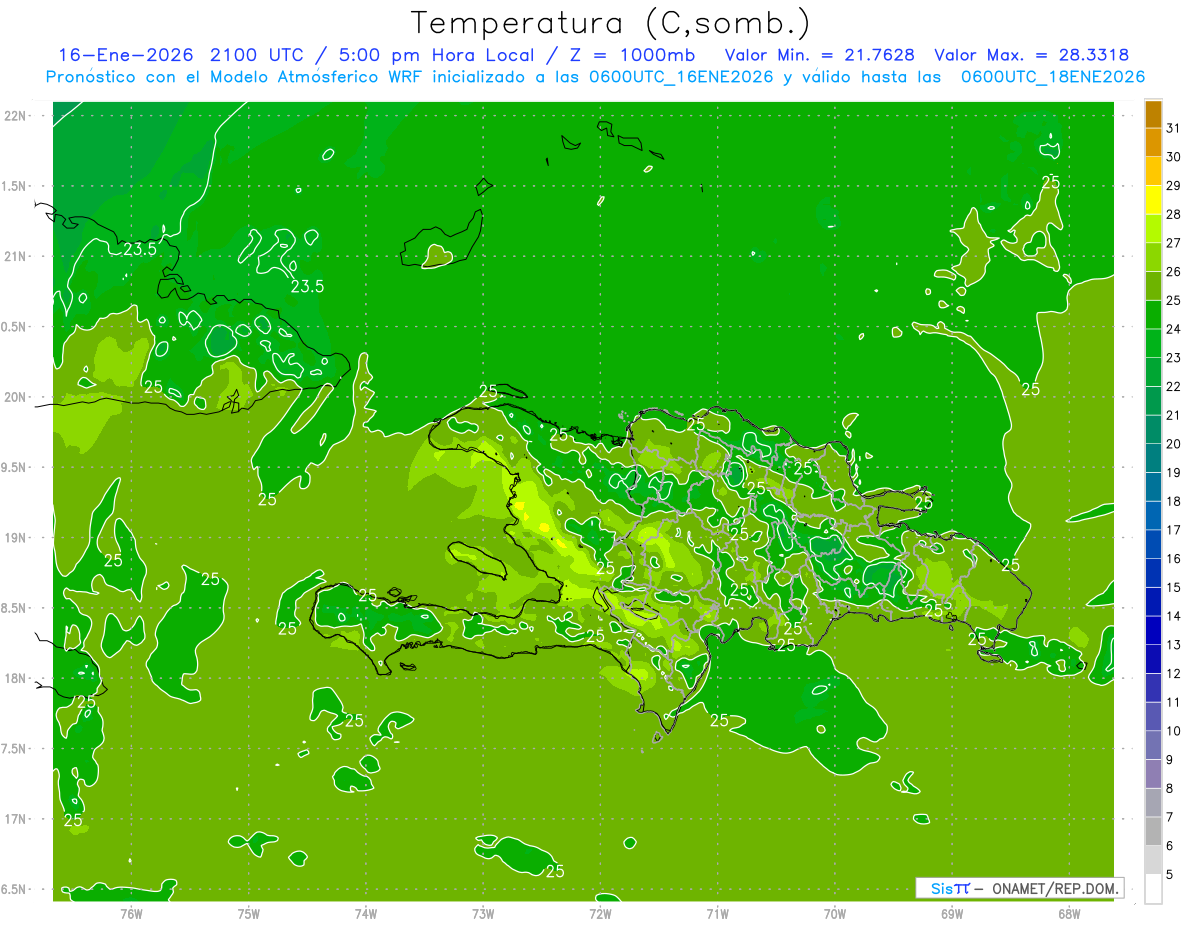The height and width of the screenshot is (927, 1200).
Task: Click the '76W' longitude axis label
Action: 131,913
